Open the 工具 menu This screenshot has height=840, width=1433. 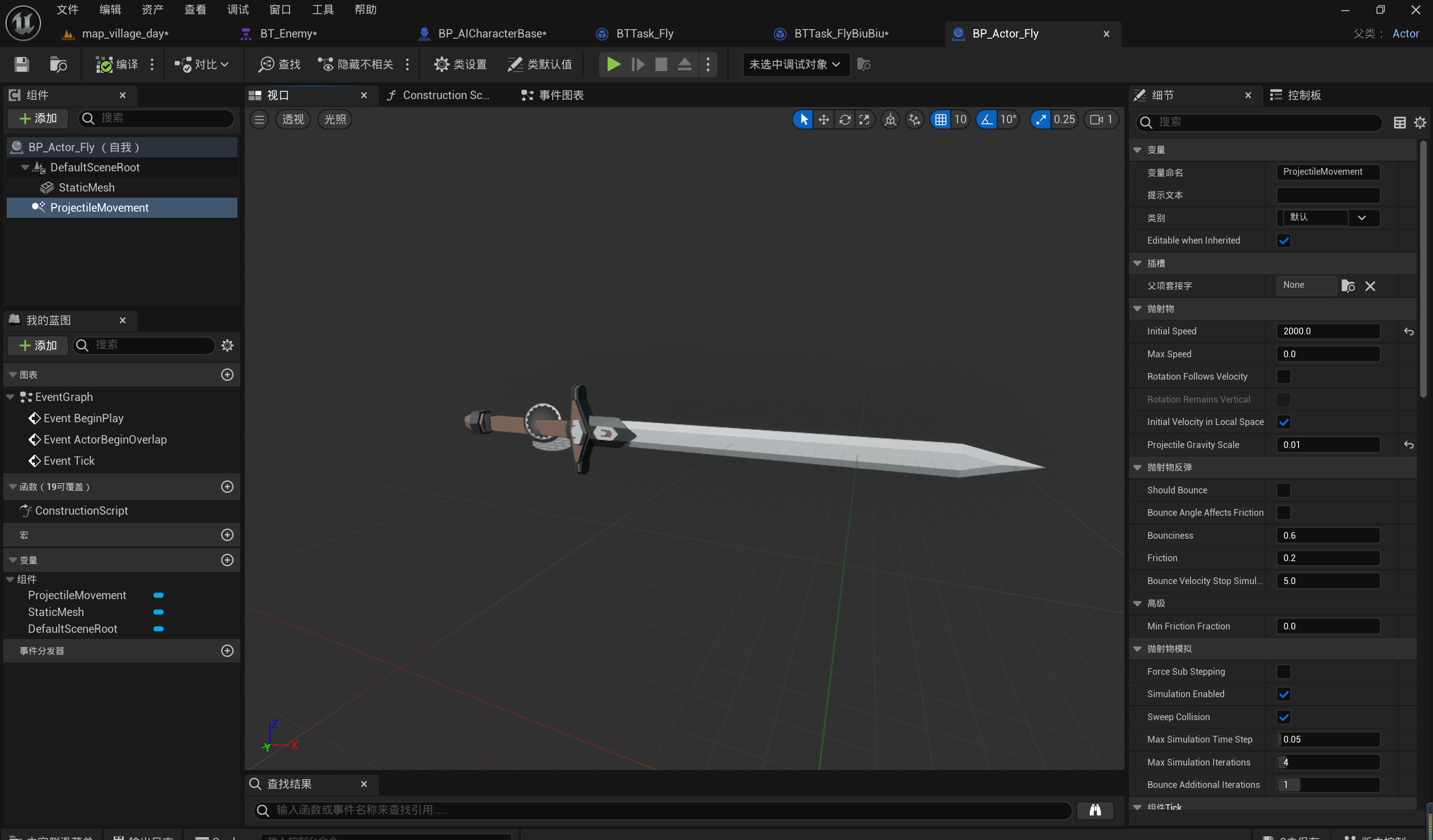click(x=323, y=10)
